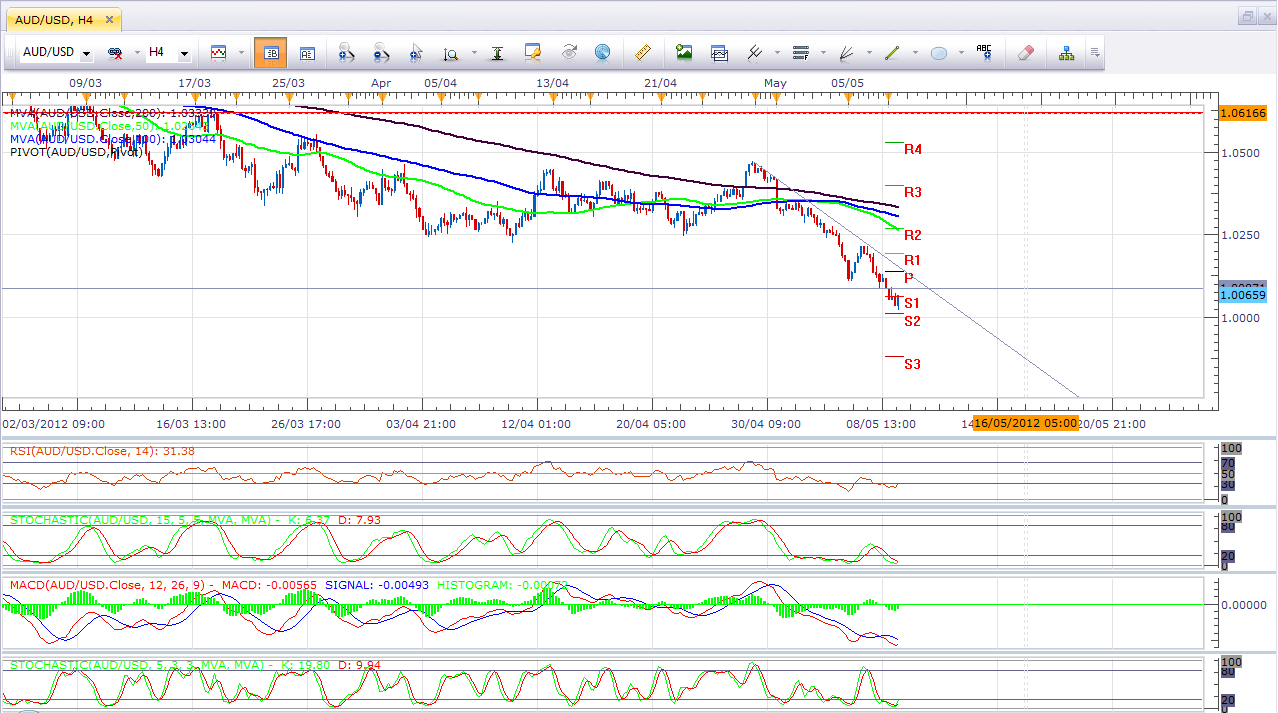The width and height of the screenshot is (1278, 713).
Task: Click the R1 pivot resistance label
Action: coord(913,260)
